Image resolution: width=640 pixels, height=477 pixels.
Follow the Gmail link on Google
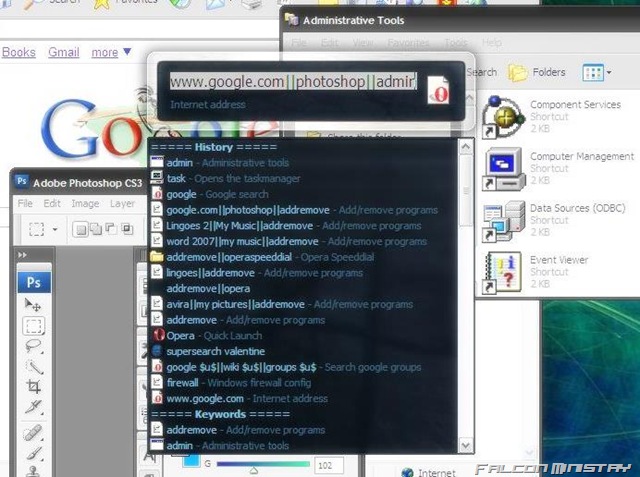coord(64,52)
